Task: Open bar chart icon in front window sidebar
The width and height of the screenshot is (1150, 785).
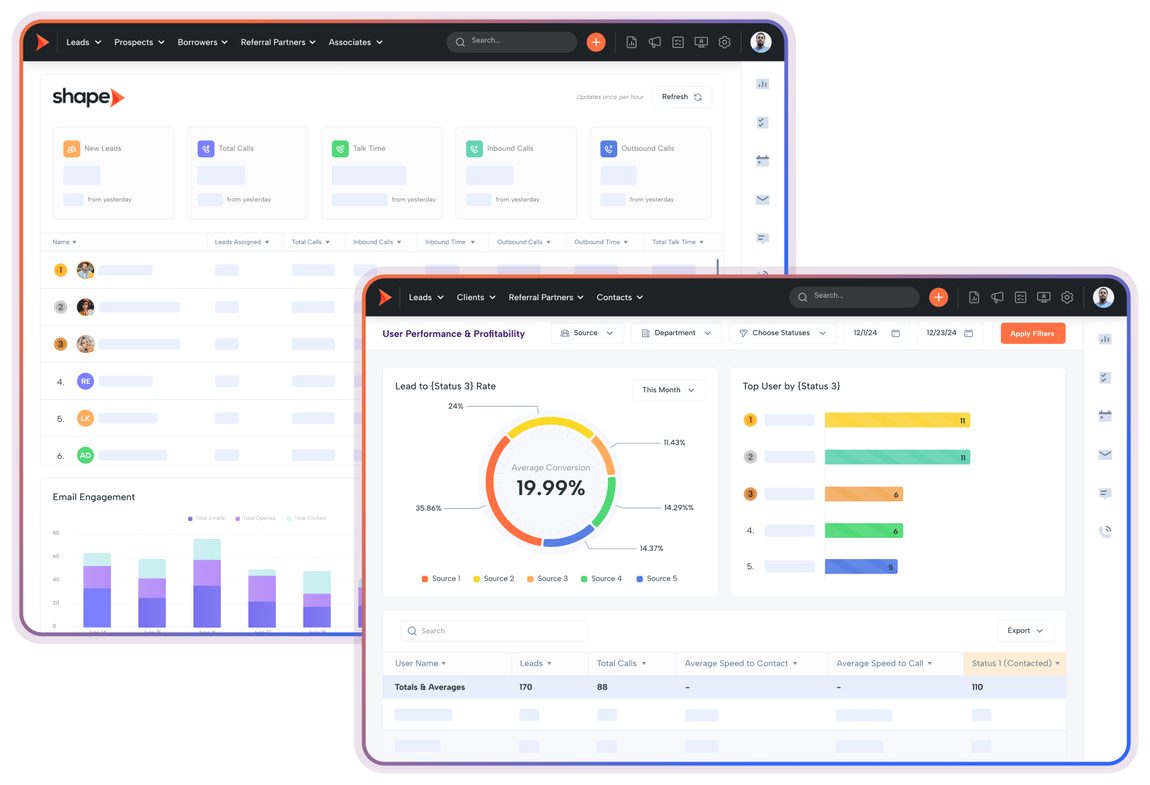Action: [x=1105, y=339]
